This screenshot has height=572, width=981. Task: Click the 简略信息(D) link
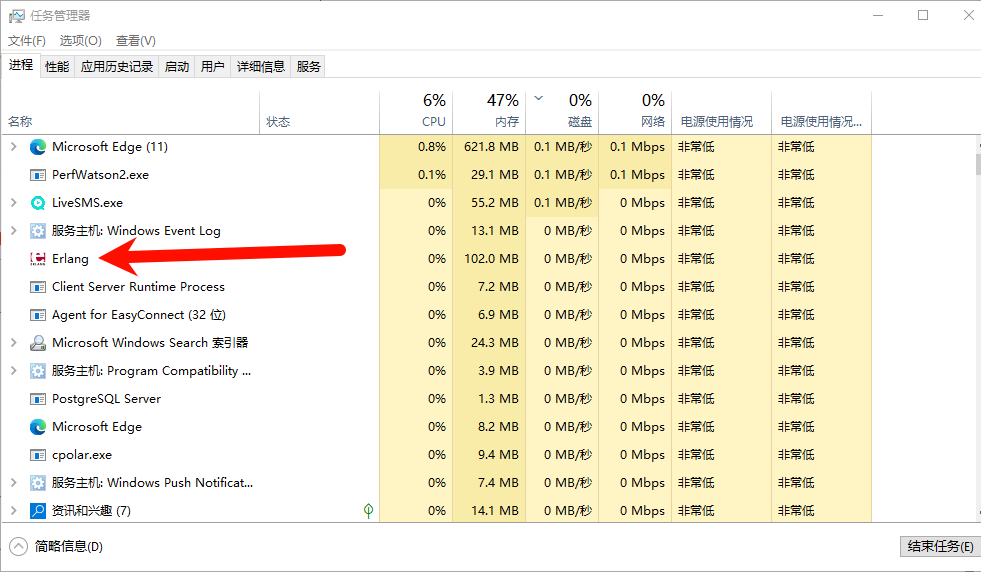[69, 546]
